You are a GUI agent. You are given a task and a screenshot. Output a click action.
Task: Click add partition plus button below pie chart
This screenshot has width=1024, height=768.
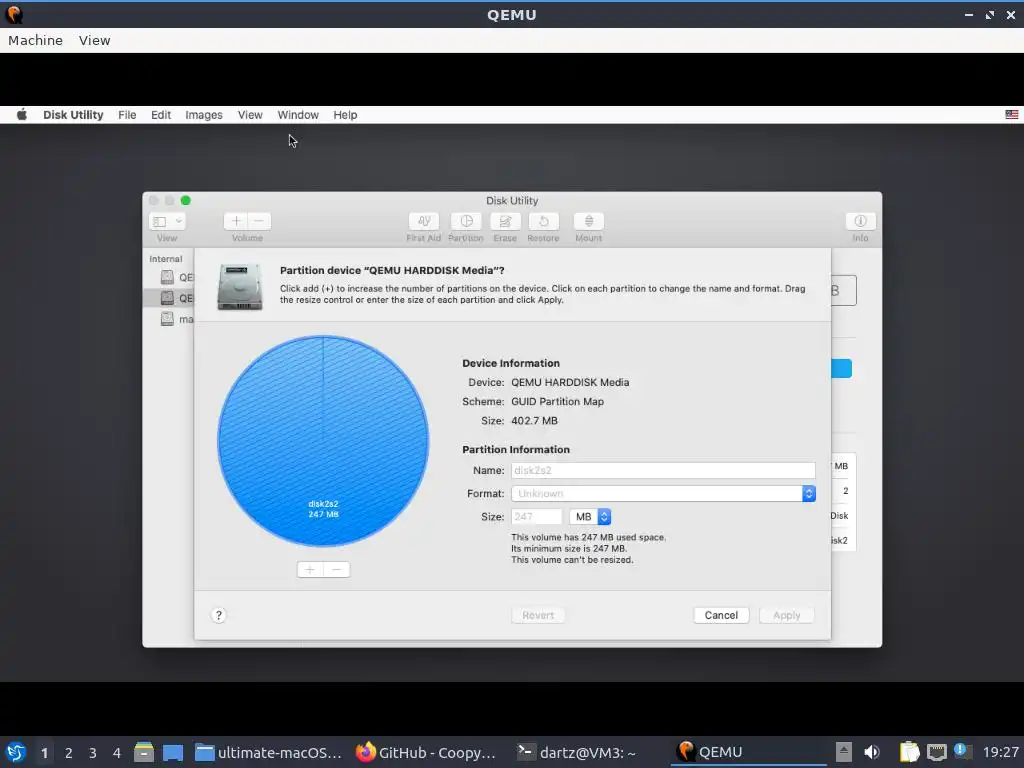click(x=310, y=569)
